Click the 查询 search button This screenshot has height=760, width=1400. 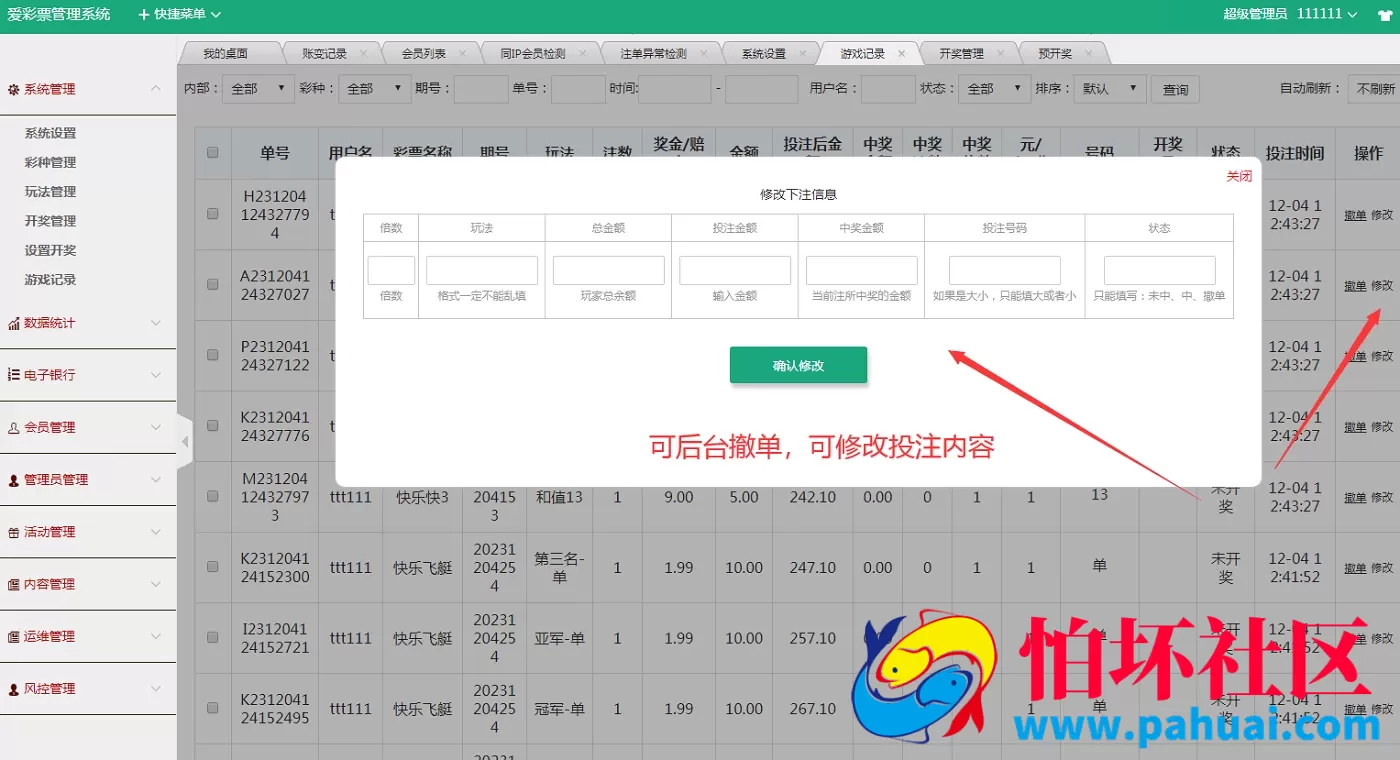pos(1175,89)
